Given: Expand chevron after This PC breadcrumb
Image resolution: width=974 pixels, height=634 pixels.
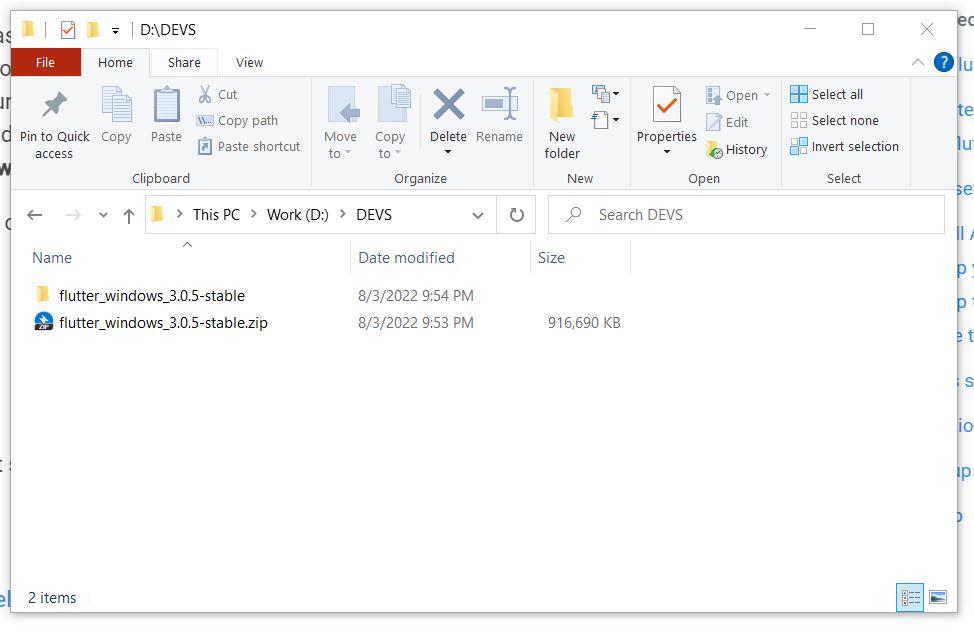Looking at the screenshot, I should [253, 214].
